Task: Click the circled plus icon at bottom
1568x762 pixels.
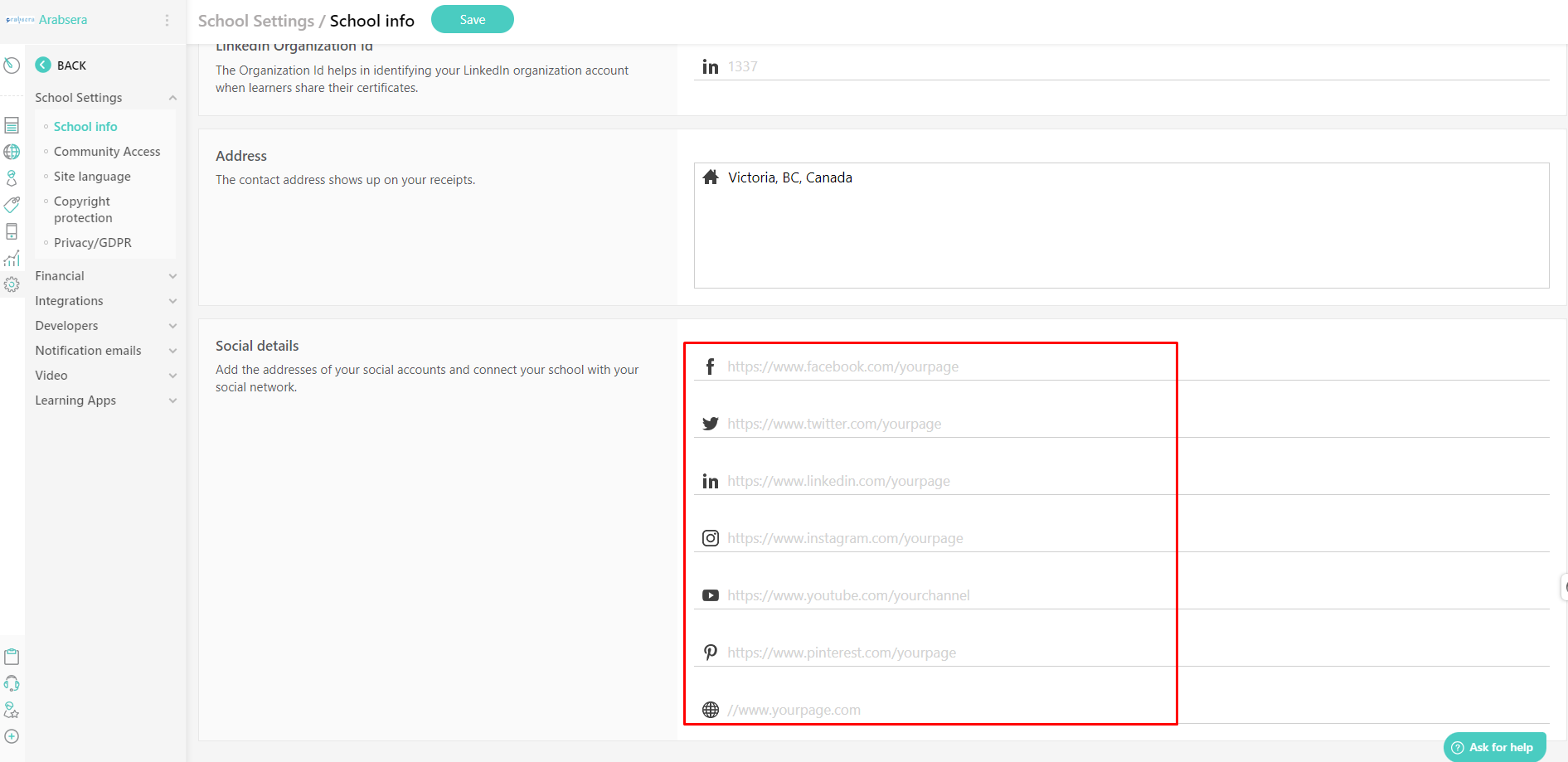Action: [12, 736]
